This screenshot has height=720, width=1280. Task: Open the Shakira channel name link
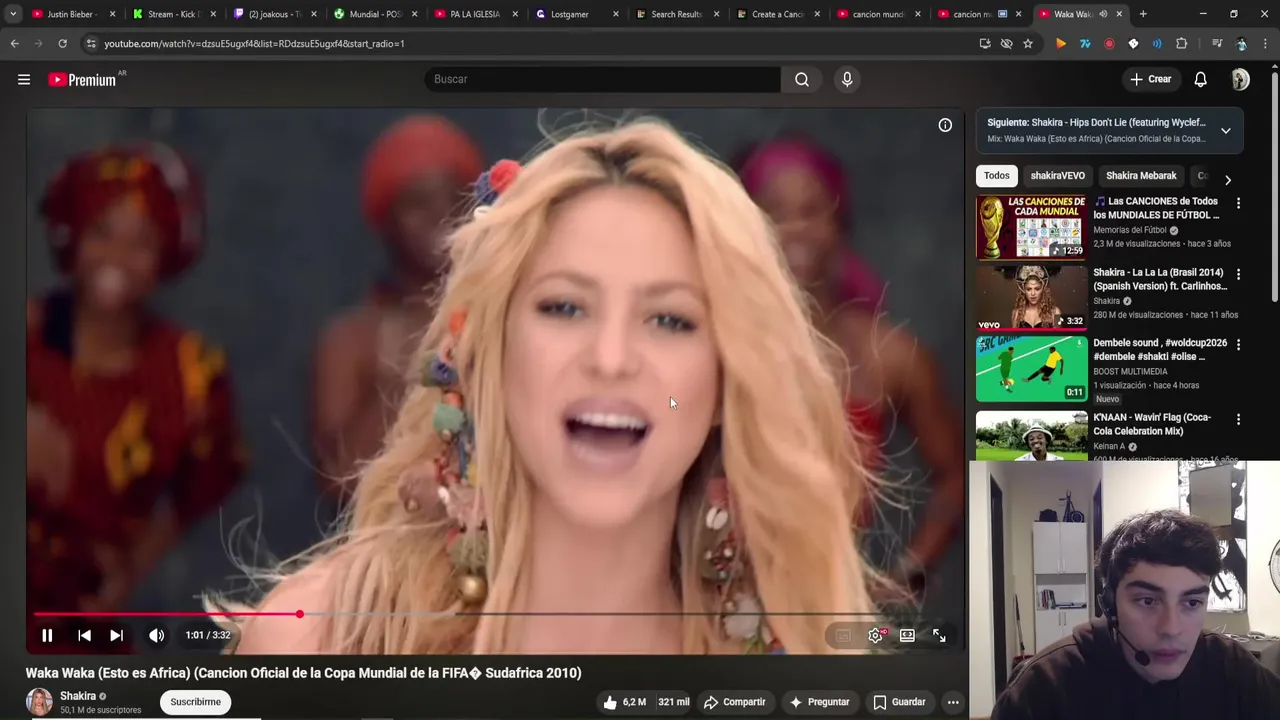pos(78,696)
